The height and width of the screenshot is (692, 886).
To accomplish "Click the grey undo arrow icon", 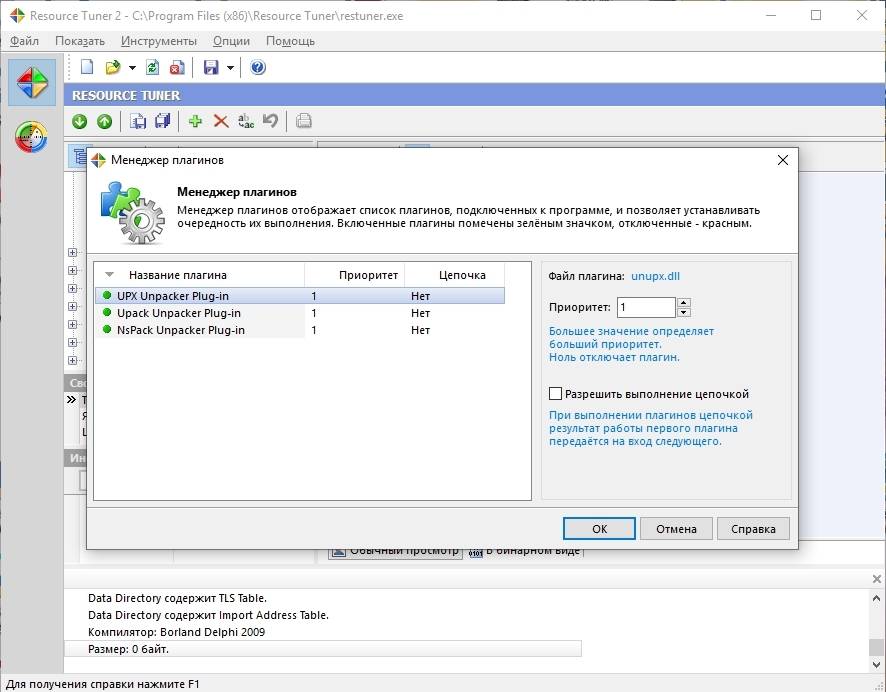I will pos(271,121).
